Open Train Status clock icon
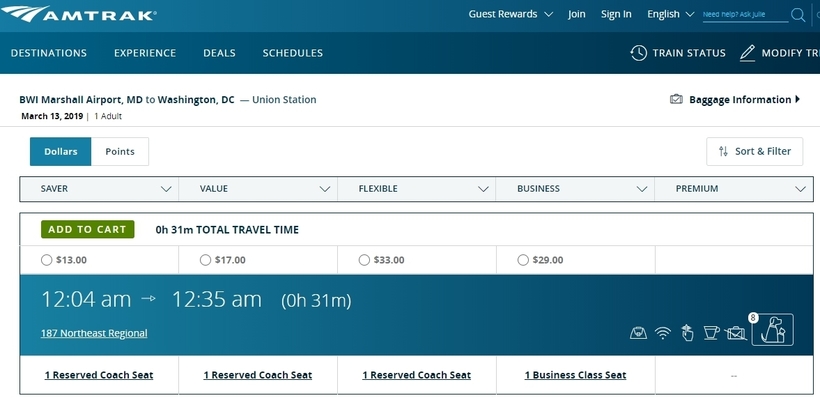 tap(639, 53)
